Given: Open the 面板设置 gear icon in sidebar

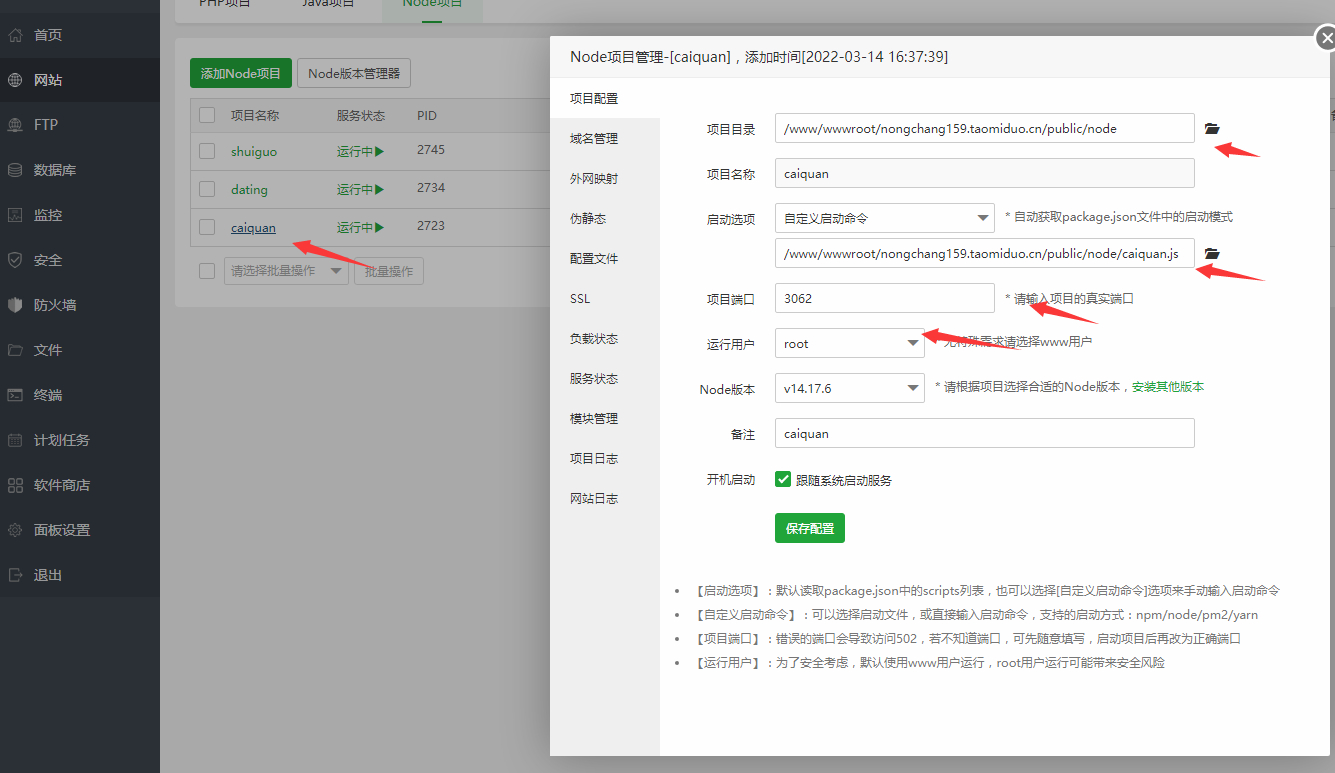Looking at the screenshot, I should (x=15, y=530).
